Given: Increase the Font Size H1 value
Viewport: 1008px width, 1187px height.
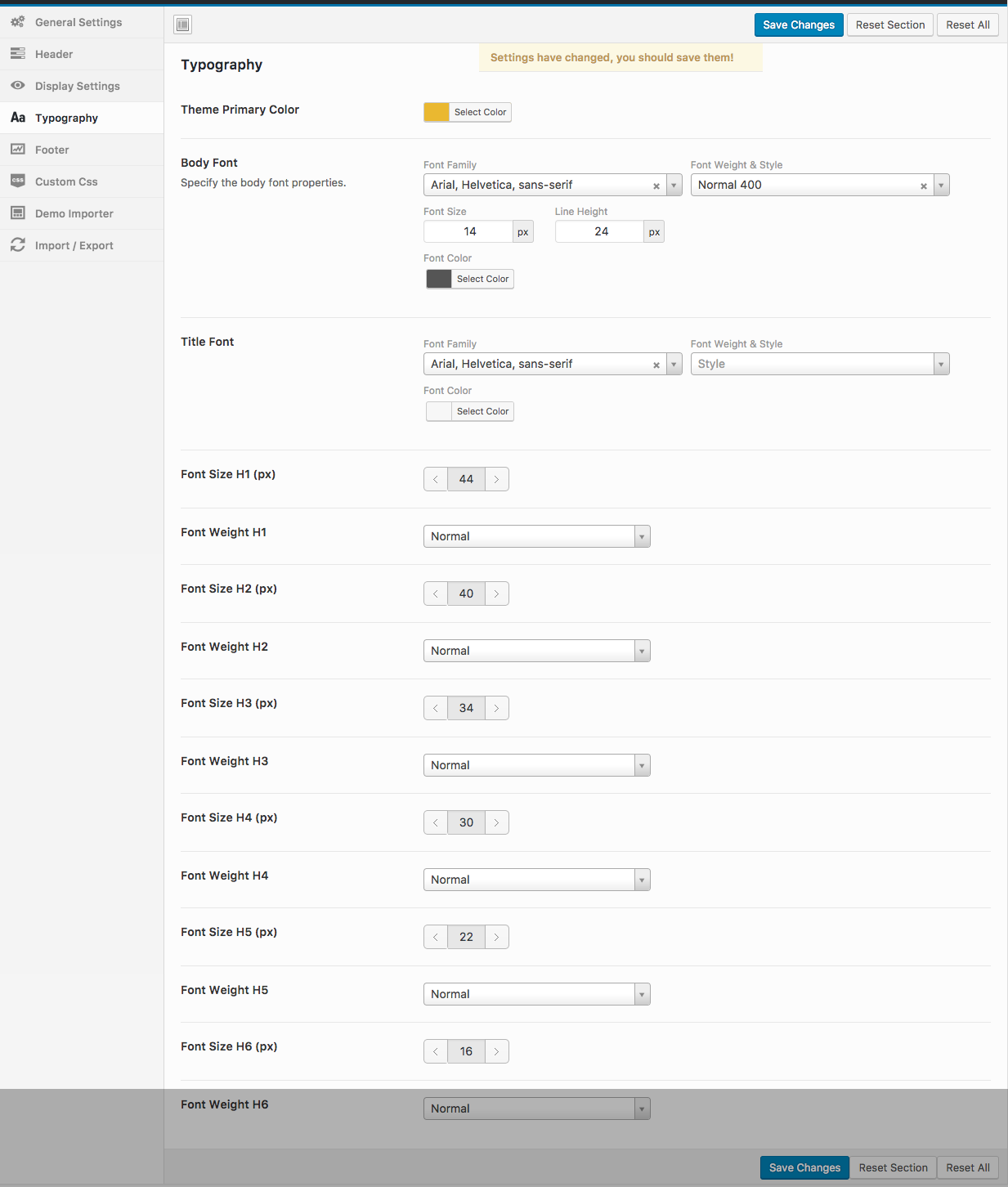Looking at the screenshot, I should pyautogui.click(x=496, y=479).
